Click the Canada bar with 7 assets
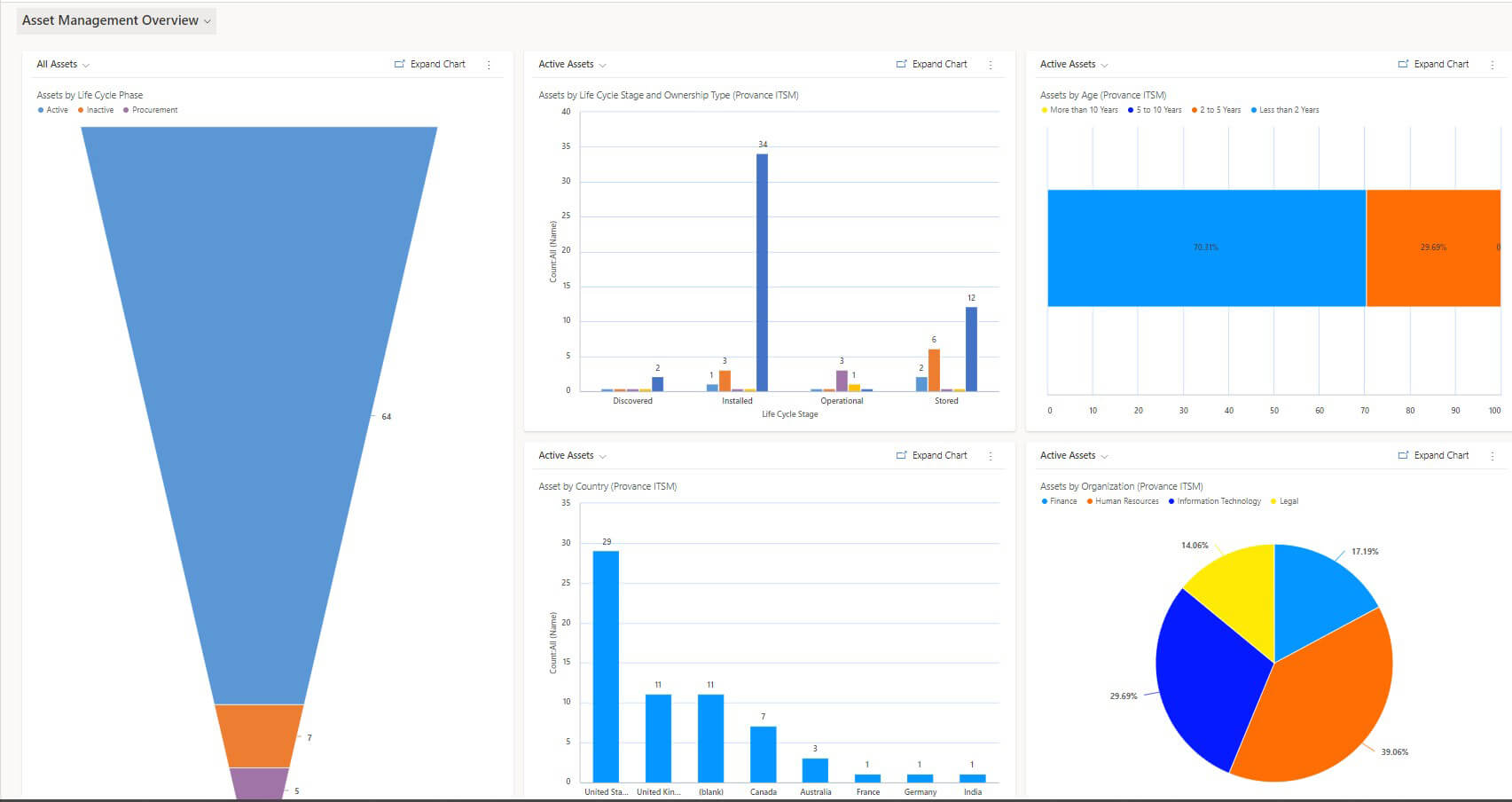This screenshot has height=802, width=1512. pyautogui.click(x=763, y=754)
